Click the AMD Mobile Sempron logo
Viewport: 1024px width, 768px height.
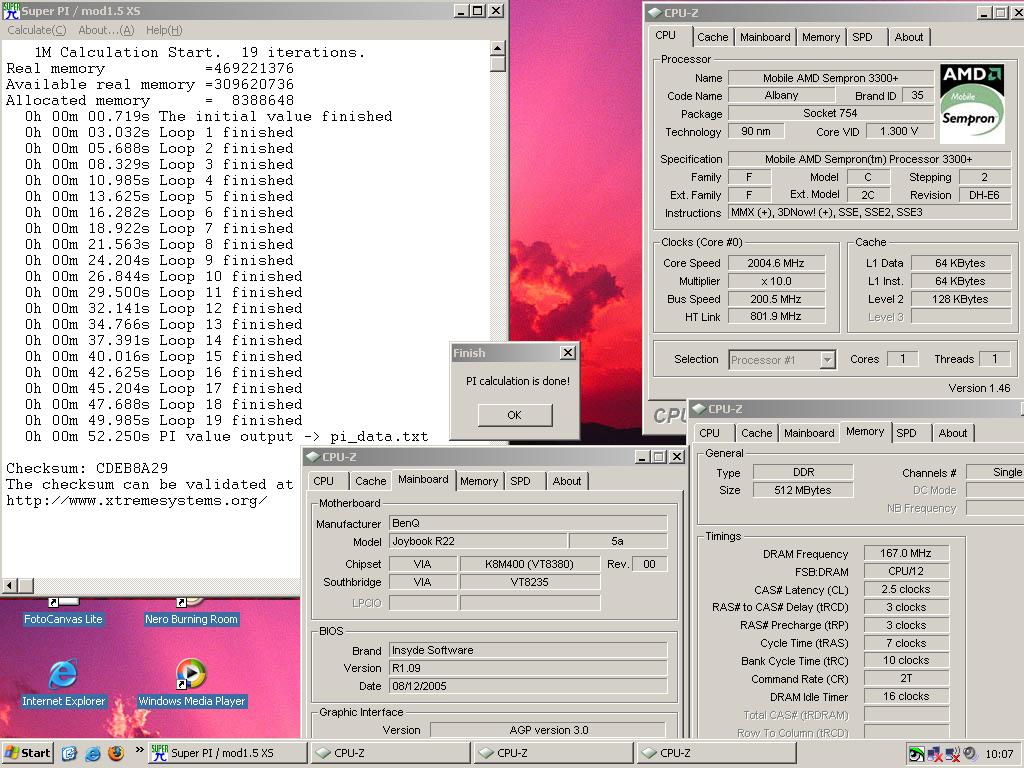coord(972,103)
